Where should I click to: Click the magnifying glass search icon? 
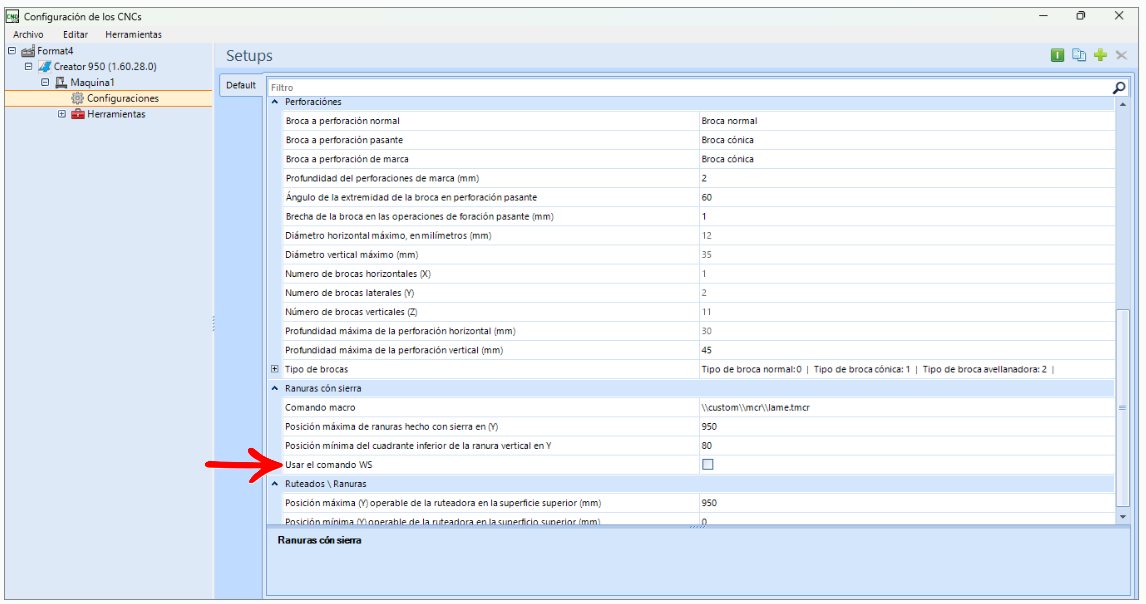1119,87
